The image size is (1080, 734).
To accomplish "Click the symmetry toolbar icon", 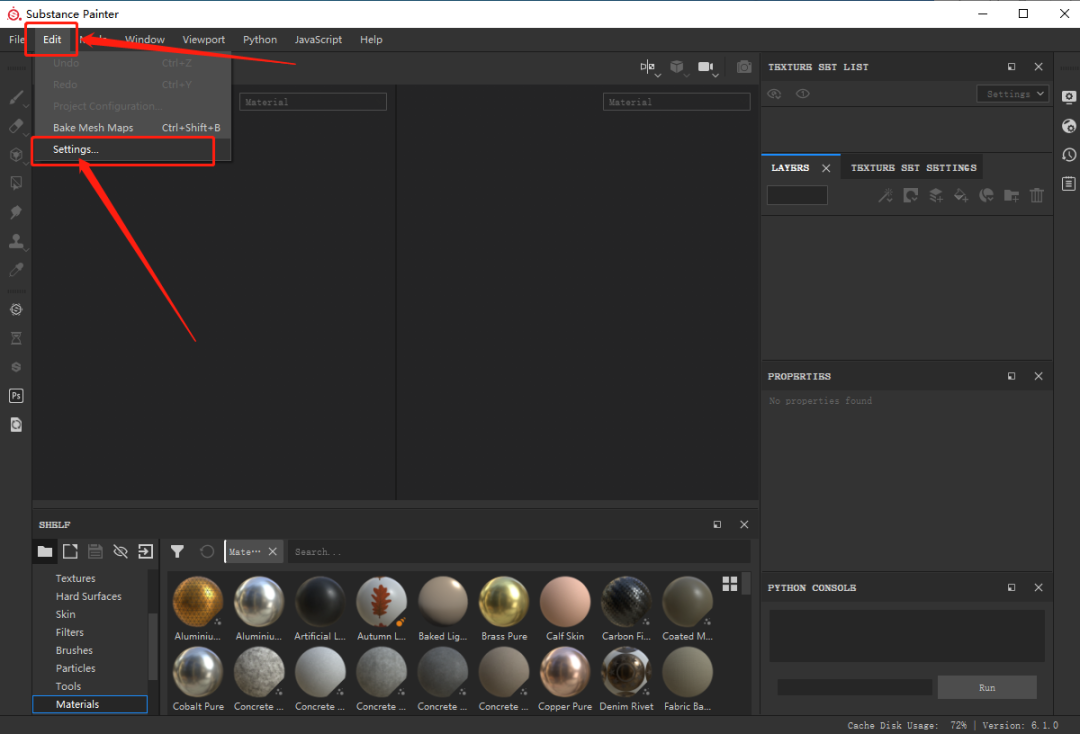I will [x=647, y=67].
